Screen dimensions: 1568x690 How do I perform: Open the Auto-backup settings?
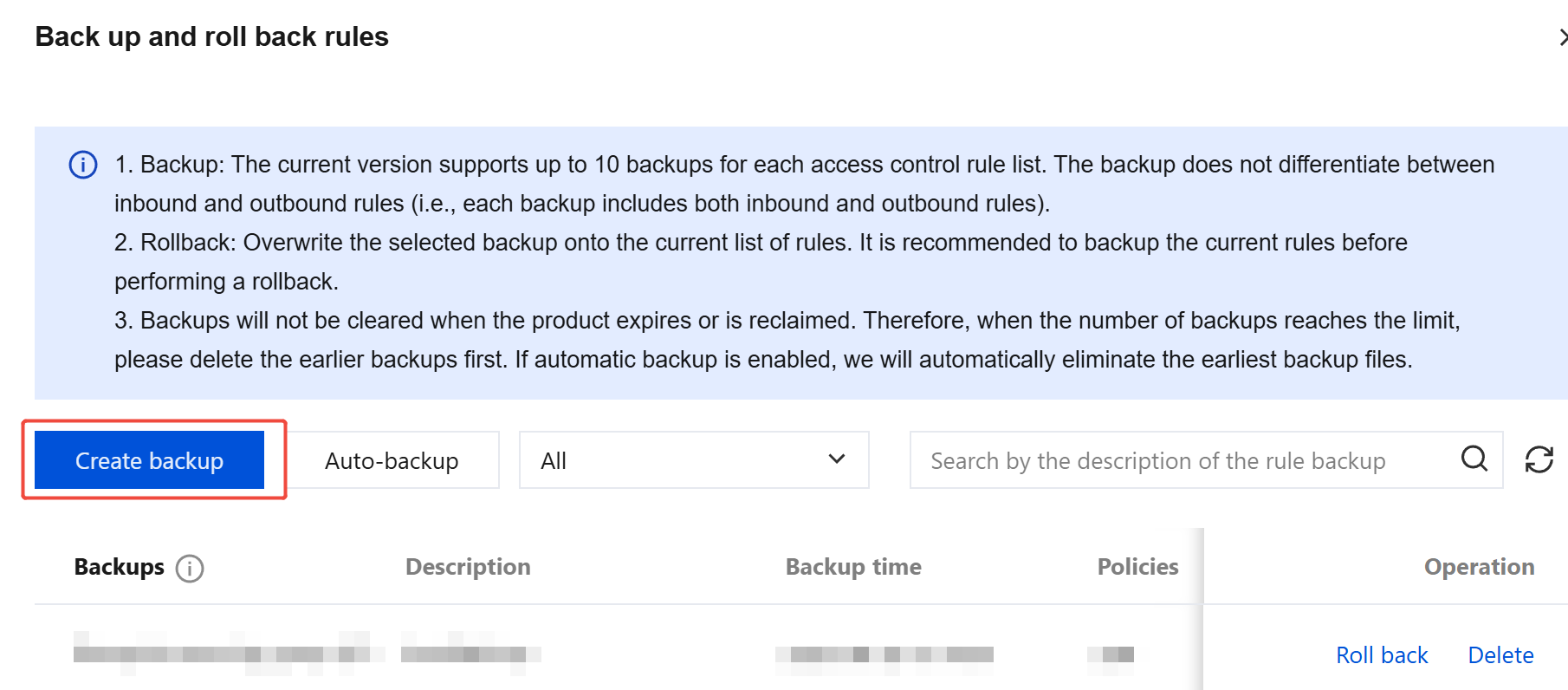click(392, 460)
